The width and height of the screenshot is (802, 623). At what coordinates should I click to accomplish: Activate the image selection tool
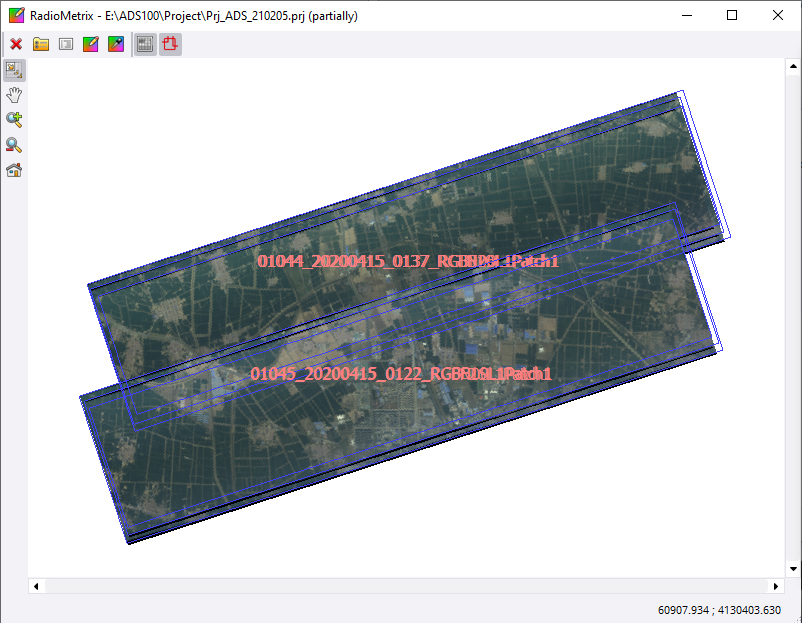(x=14, y=70)
